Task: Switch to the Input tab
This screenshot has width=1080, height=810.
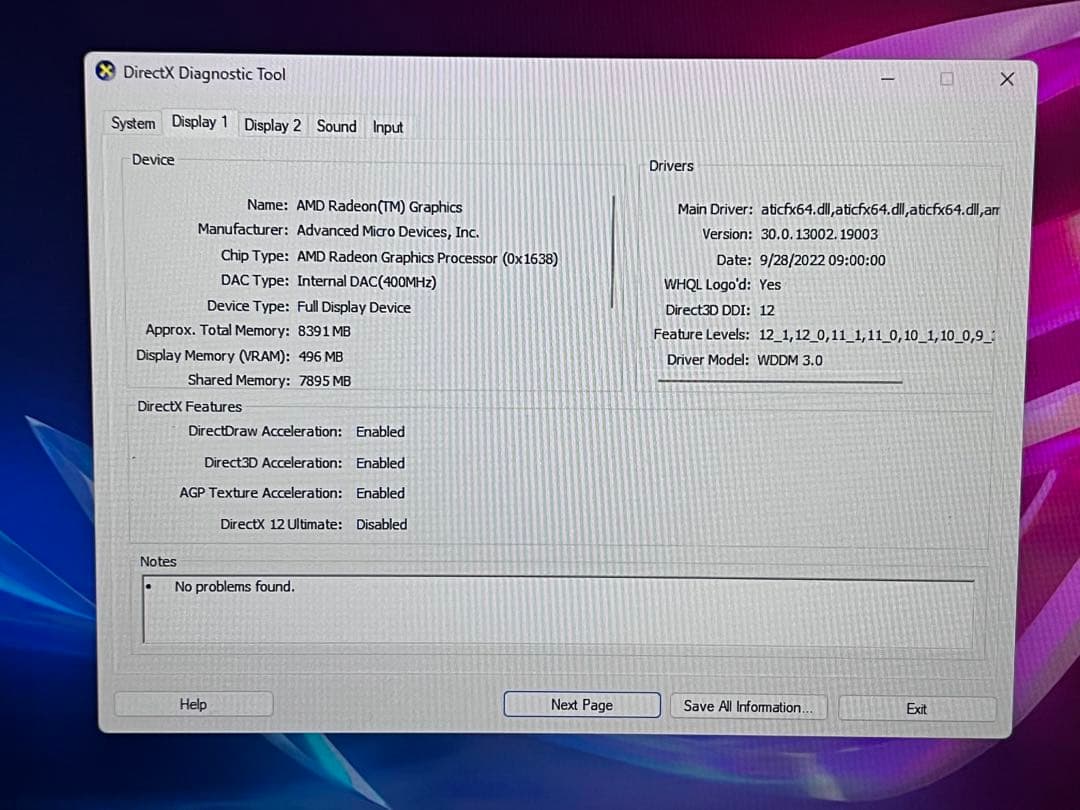Action: (x=388, y=127)
